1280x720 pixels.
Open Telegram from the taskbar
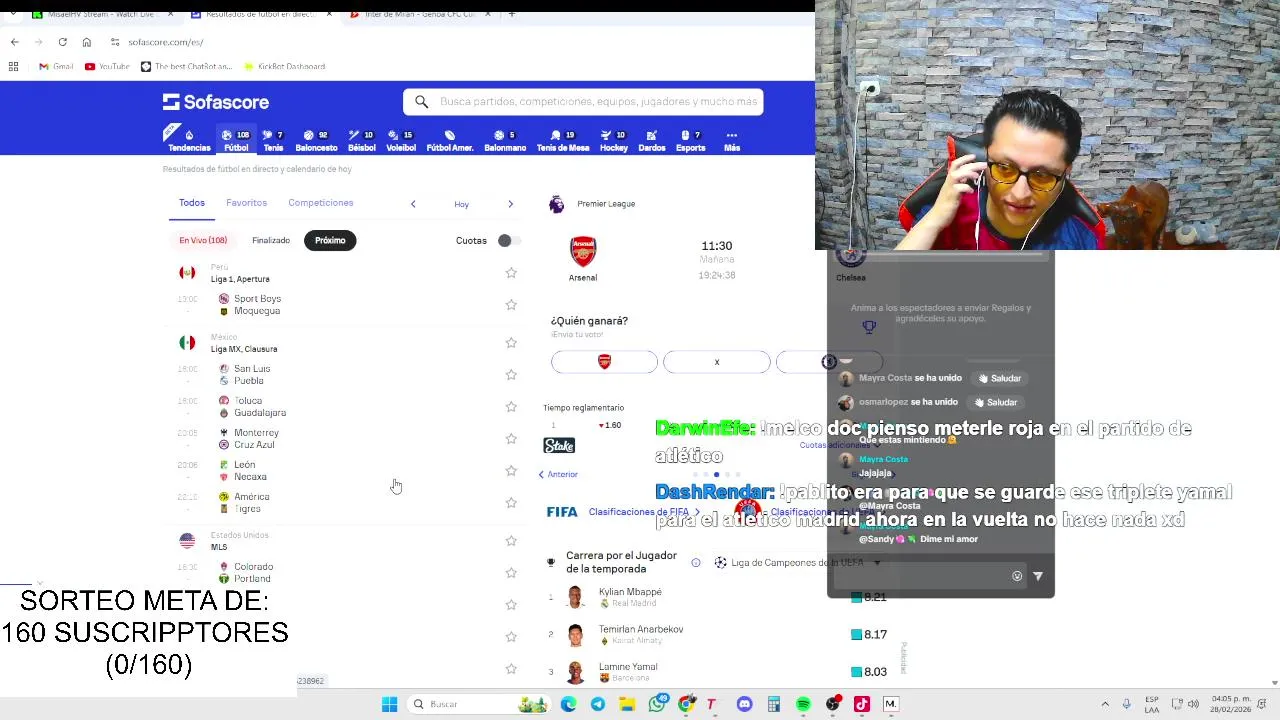click(598, 704)
